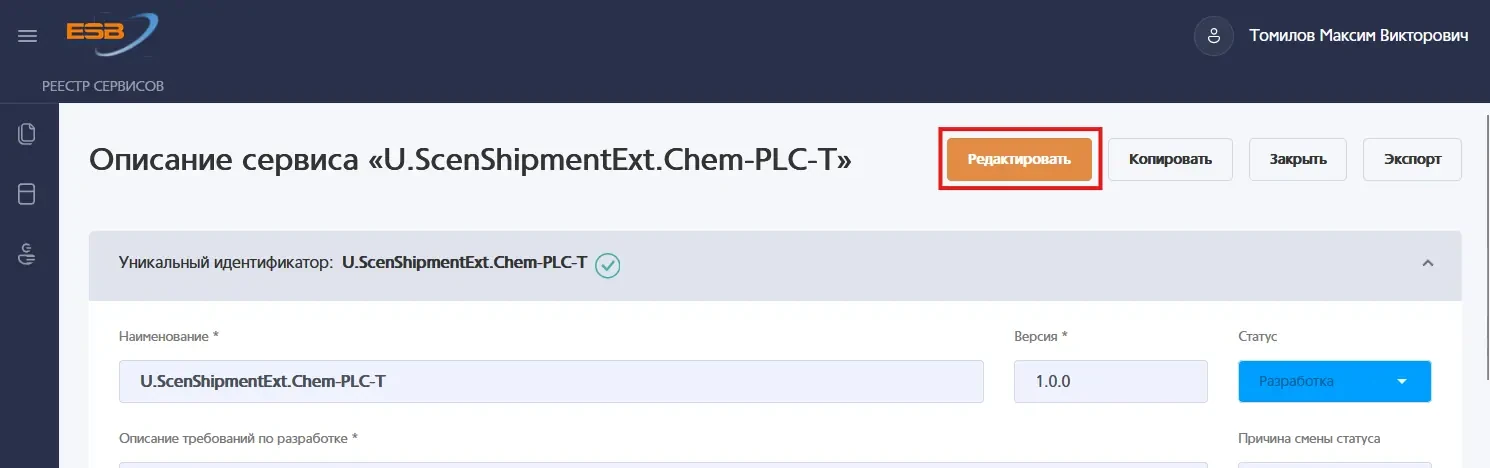This screenshot has width=1490, height=468.
Task: Click the green checkmark beside unique identifier
Action: coord(608,265)
